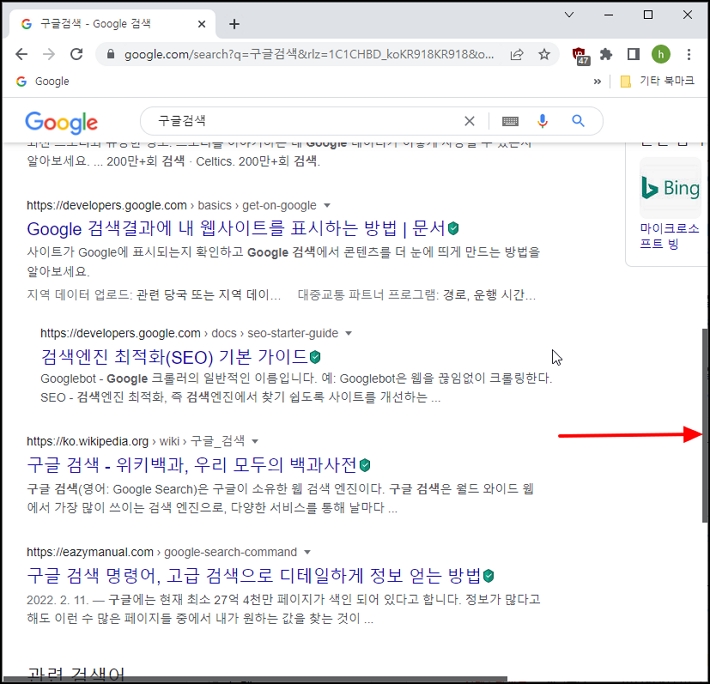The width and height of the screenshot is (710, 684).
Task: Maximize the Chrome window
Action: coord(648,14)
